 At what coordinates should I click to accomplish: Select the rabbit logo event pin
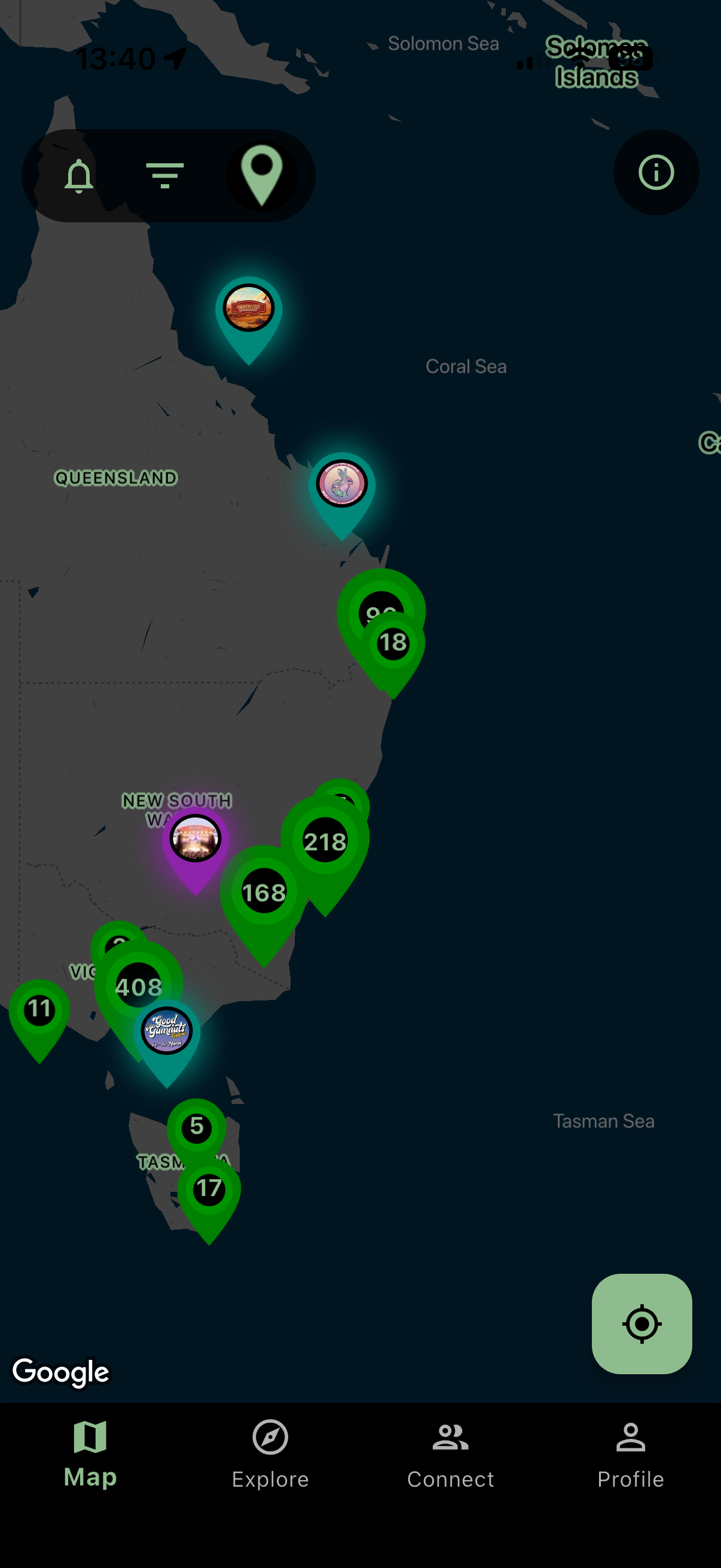(x=341, y=484)
